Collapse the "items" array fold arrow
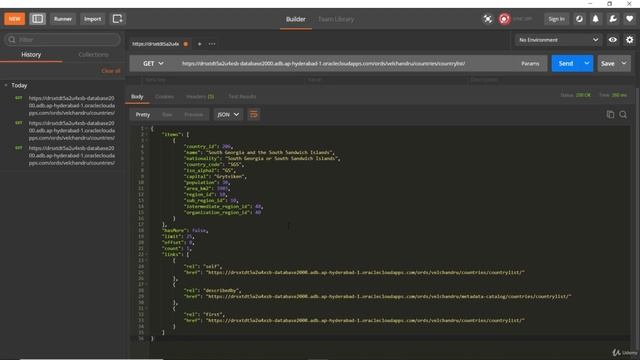640x360 pixels. (147, 134)
